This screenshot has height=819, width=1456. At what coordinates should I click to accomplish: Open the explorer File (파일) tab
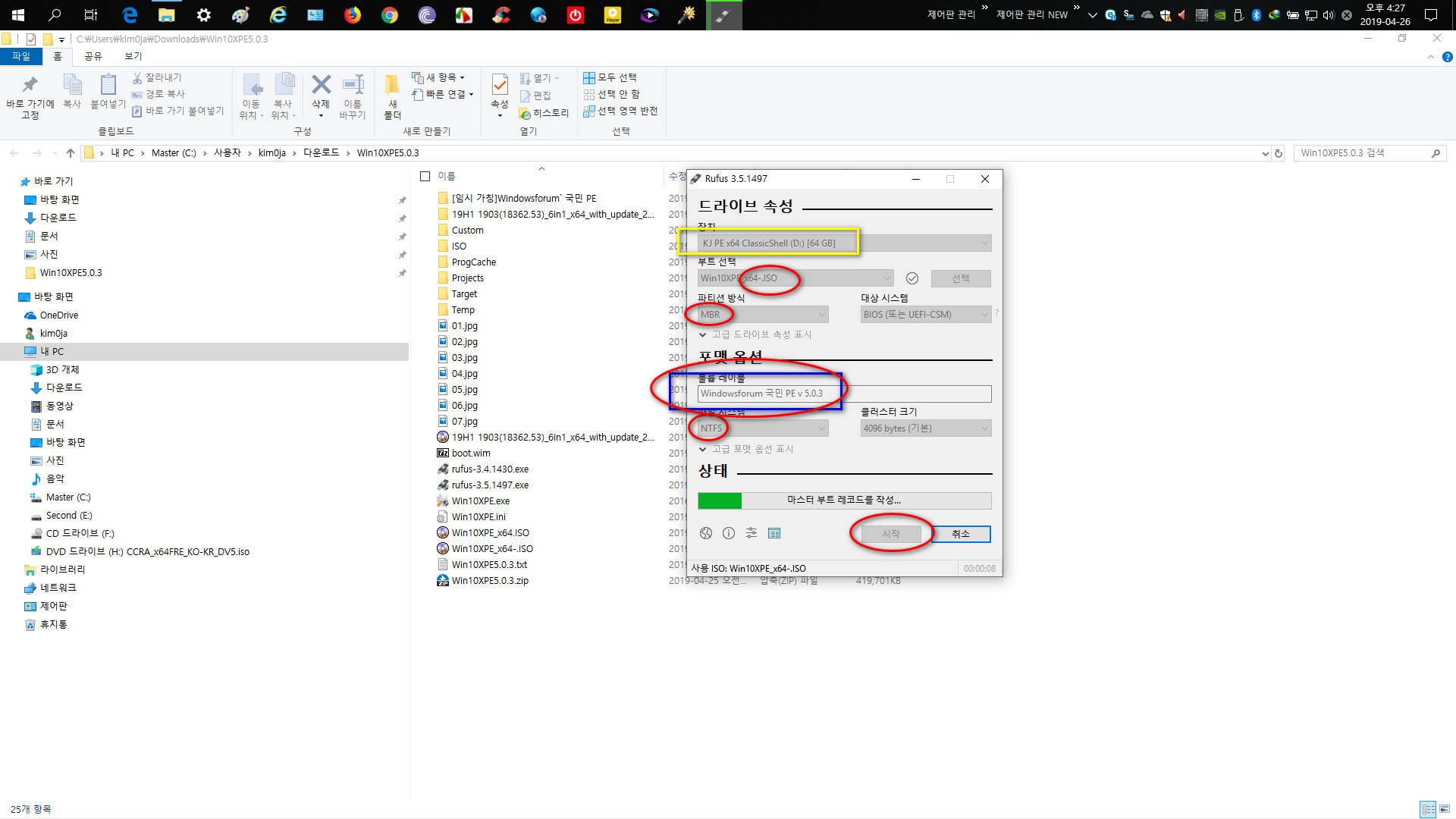click(x=21, y=56)
